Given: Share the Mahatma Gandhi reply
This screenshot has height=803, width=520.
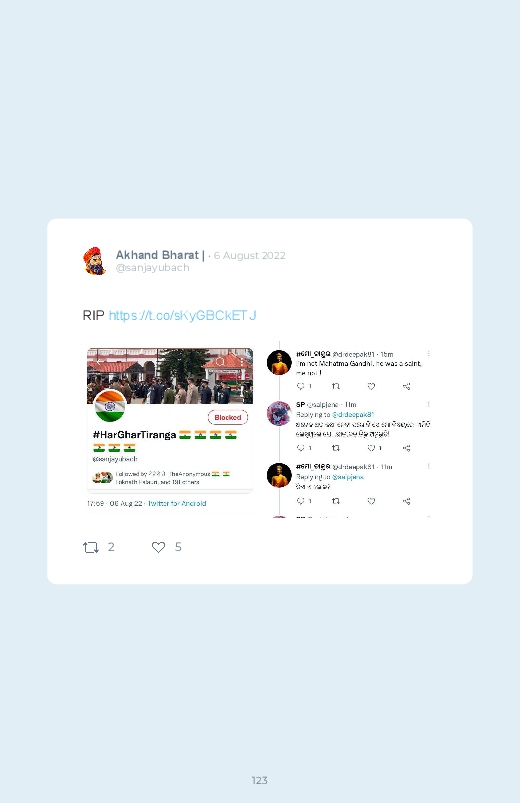Looking at the screenshot, I should pyautogui.click(x=407, y=386).
